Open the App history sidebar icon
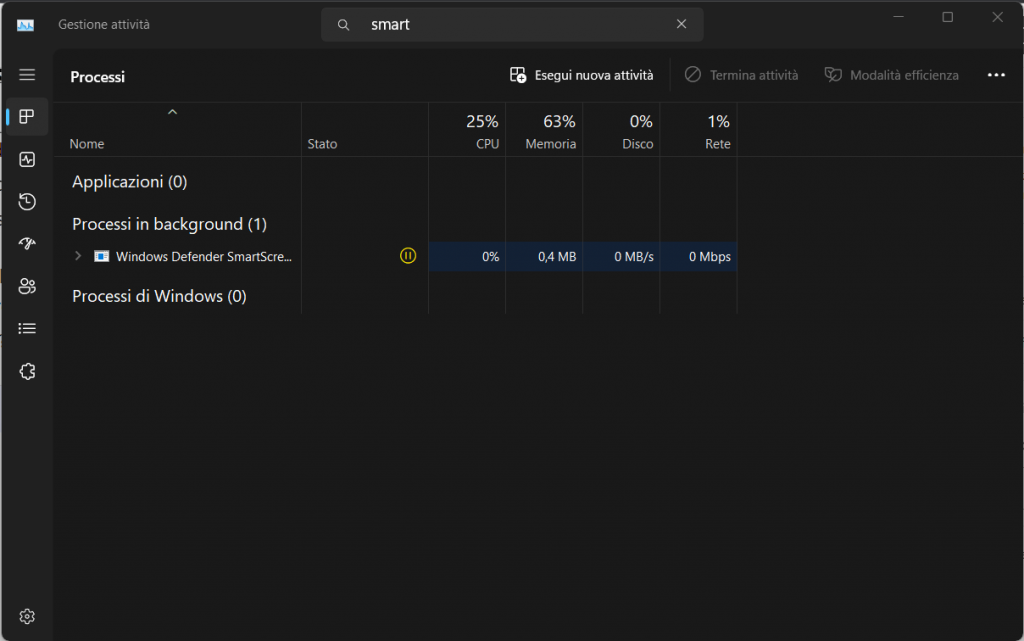Screen dimensions: 1024x641 click(x=27, y=202)
